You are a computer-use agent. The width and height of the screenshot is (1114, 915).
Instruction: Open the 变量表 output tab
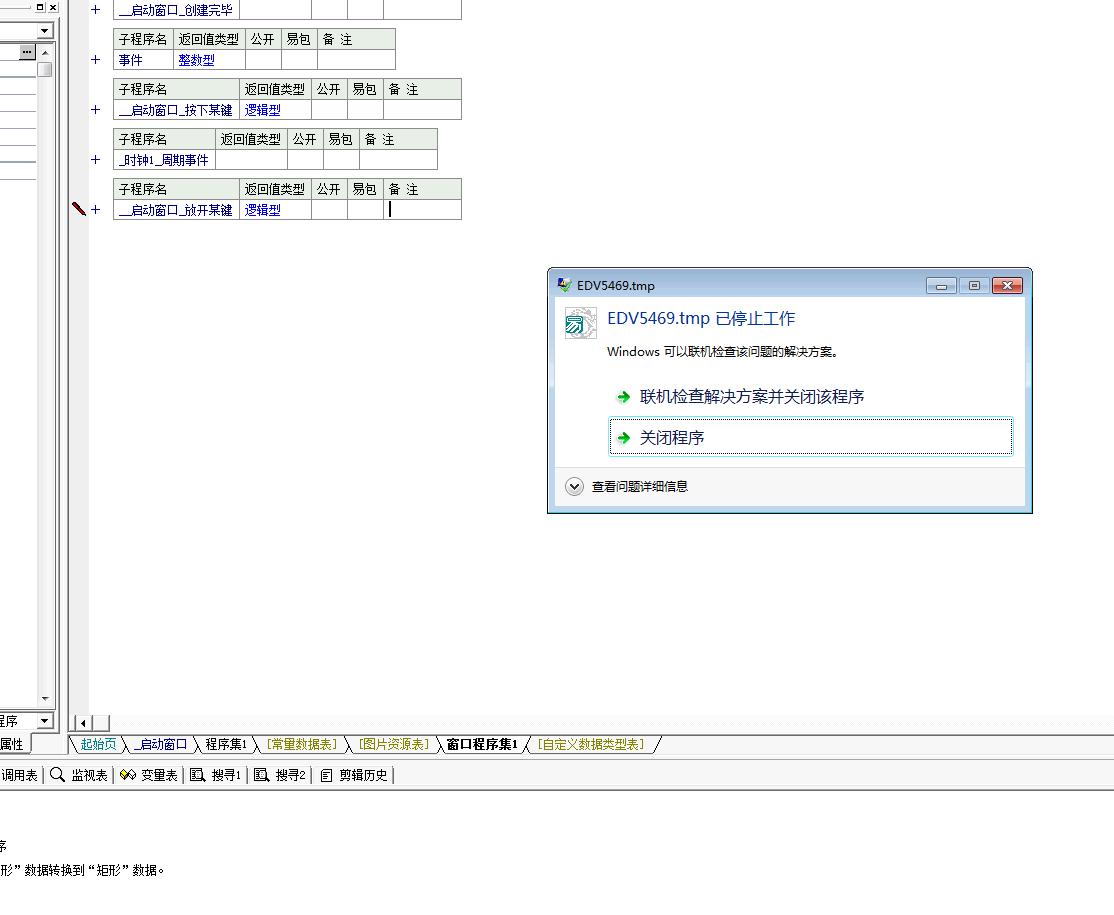[x=148, y=775]
